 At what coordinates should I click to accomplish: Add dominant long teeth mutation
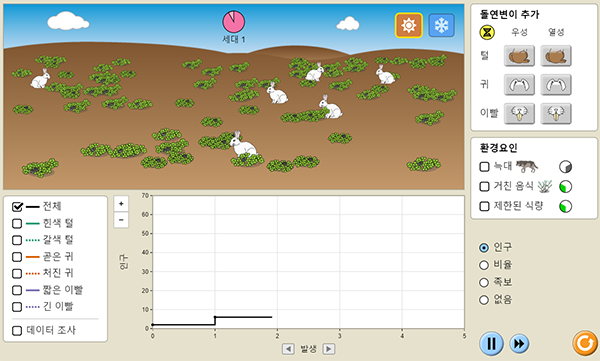point(519,114)
